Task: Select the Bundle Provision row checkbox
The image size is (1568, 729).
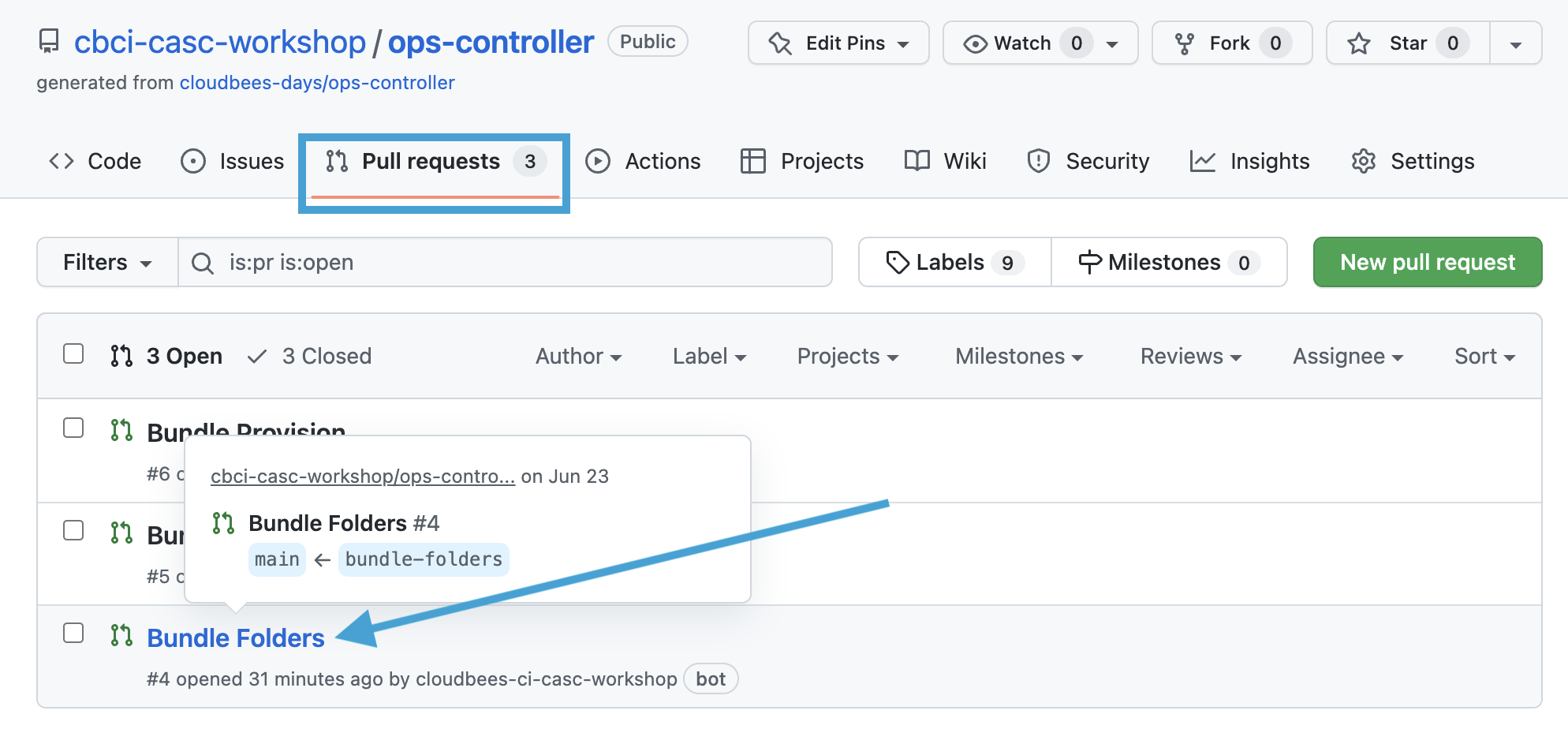Action: coord(73,428)
